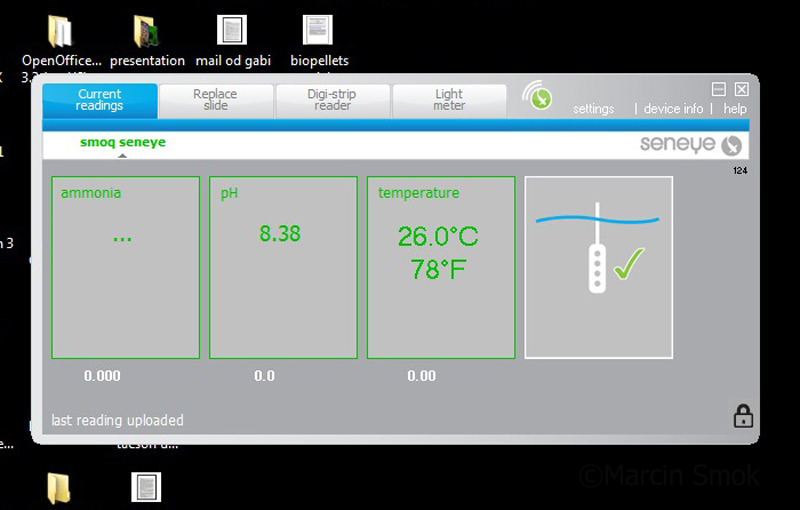Click the 26.0°C temperature value
Image resolution: width=800 pixels, height=510 pixels.
438,236
